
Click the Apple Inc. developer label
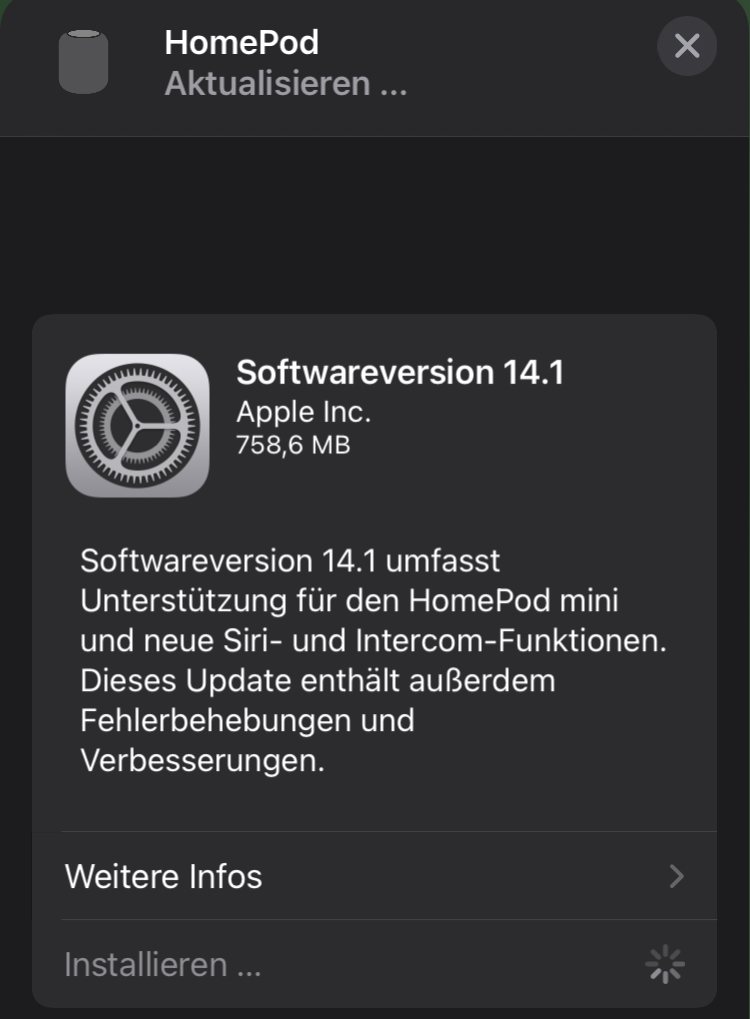pos(304,412)
